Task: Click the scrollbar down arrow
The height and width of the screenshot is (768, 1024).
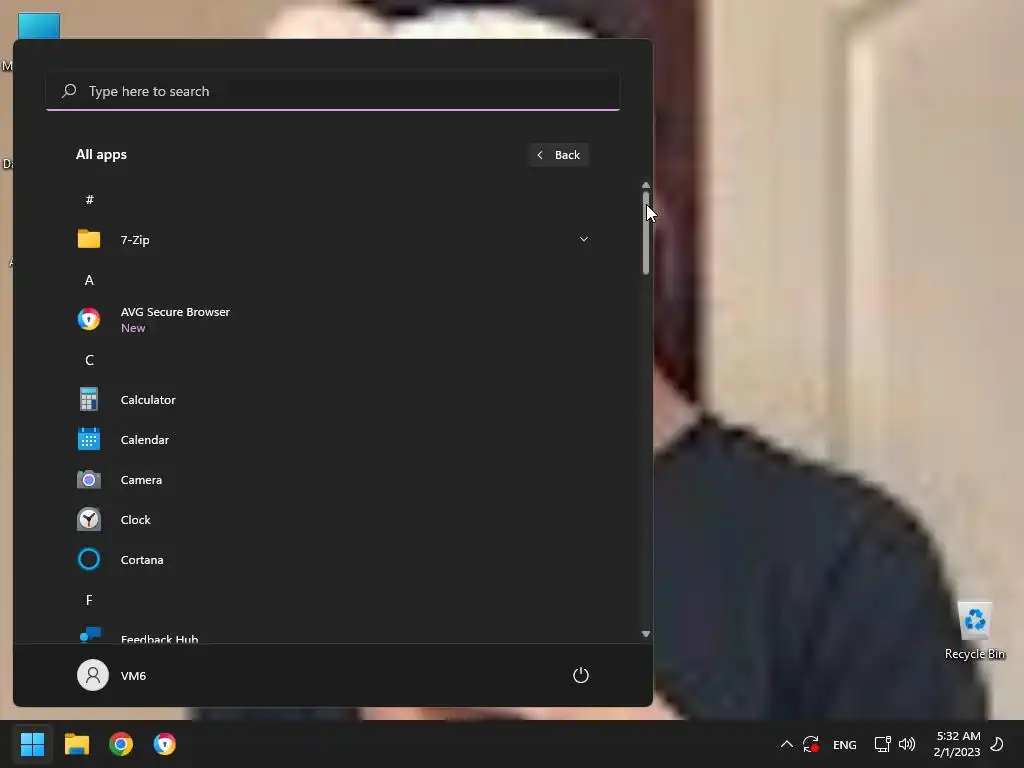Action: [x=646, y=633]
